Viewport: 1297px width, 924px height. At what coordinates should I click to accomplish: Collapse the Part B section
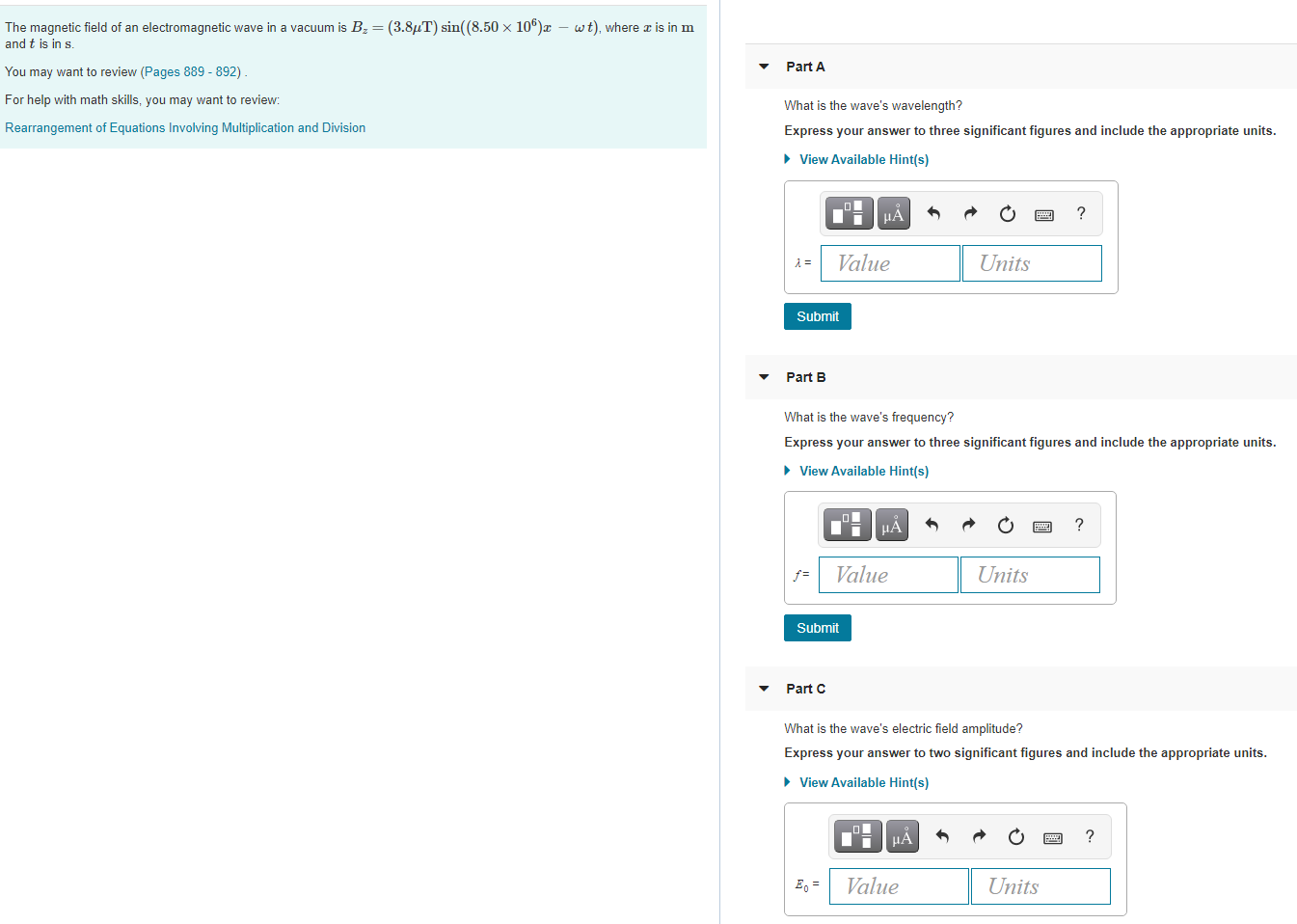pos(764,377)
